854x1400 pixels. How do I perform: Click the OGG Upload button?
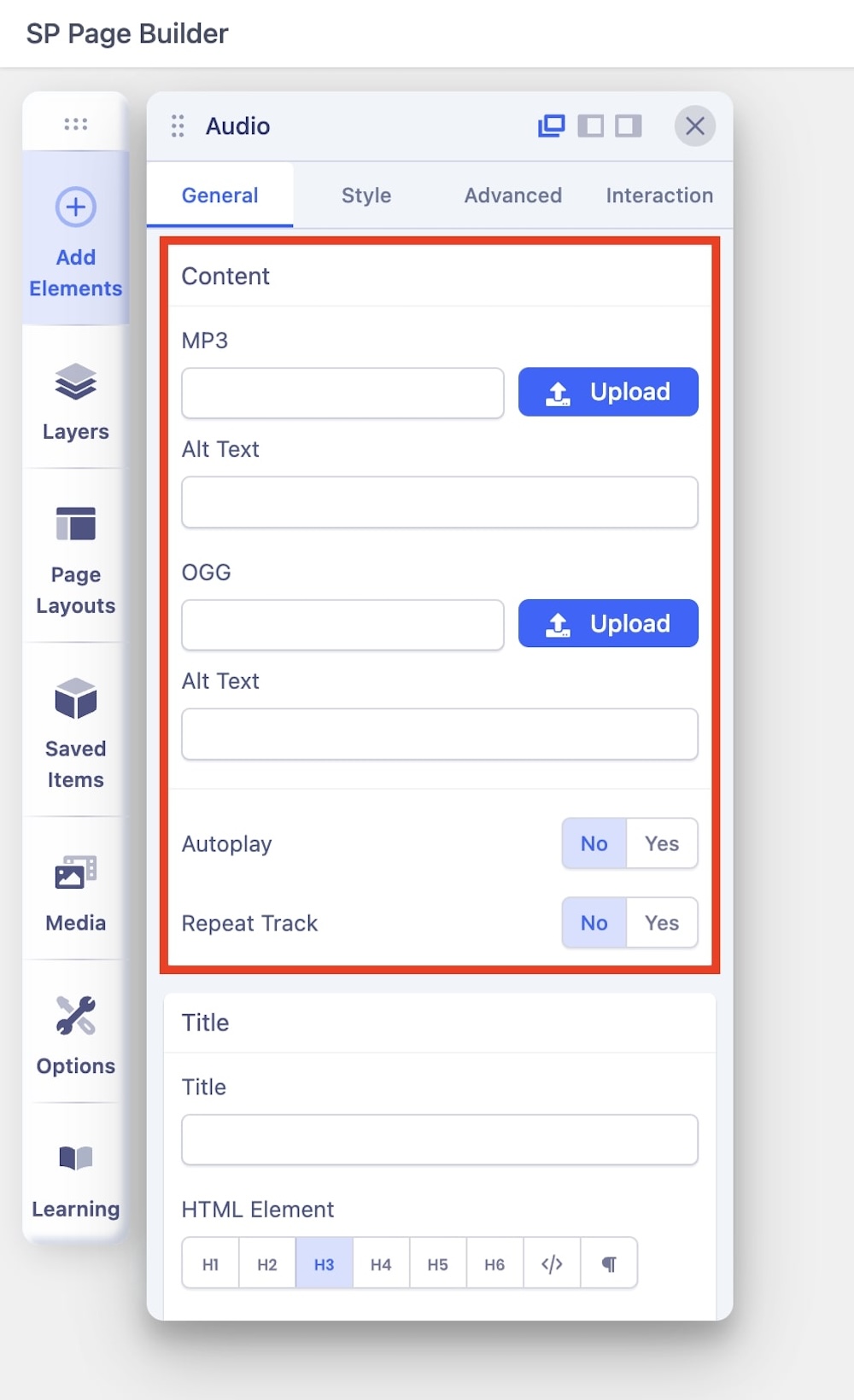tap(608, 624)
